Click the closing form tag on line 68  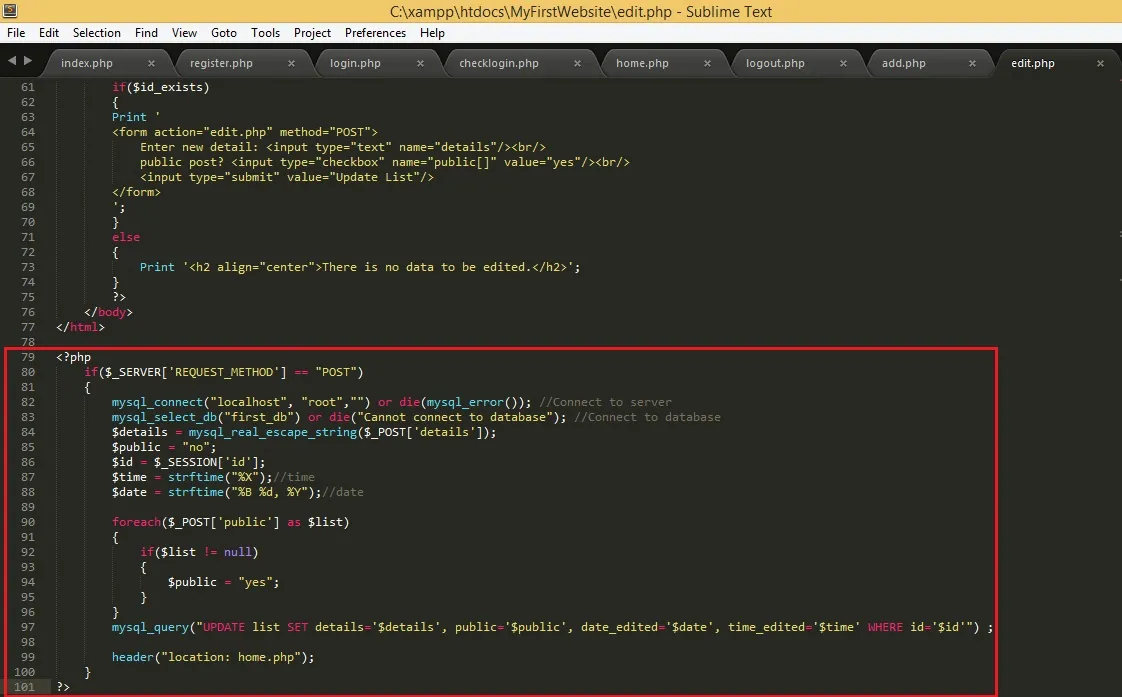pos(136,192)
